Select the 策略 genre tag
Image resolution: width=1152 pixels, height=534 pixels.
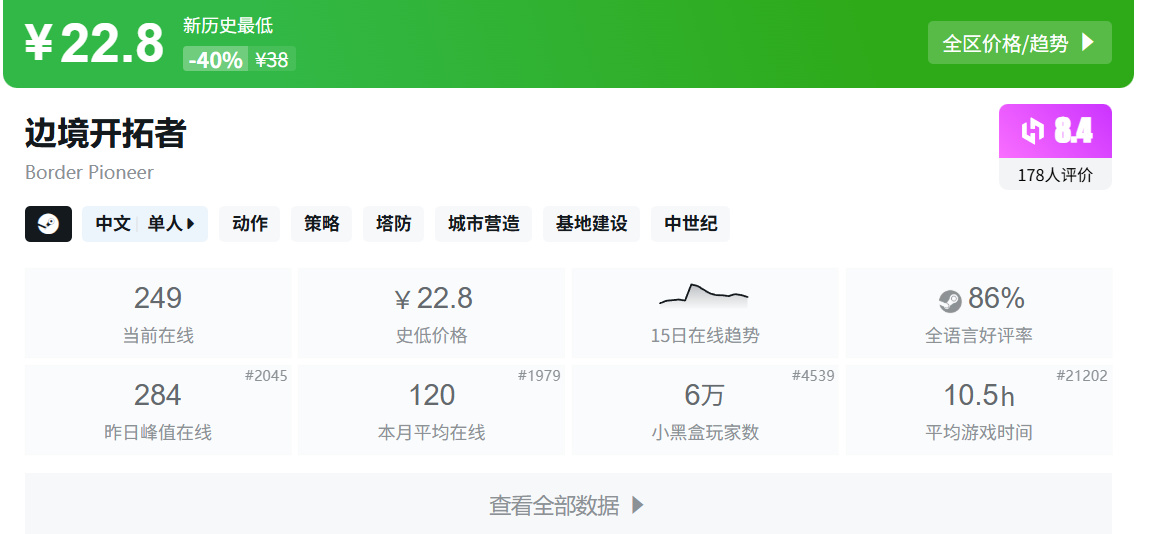pyautogui.click(x=322, y=224)
